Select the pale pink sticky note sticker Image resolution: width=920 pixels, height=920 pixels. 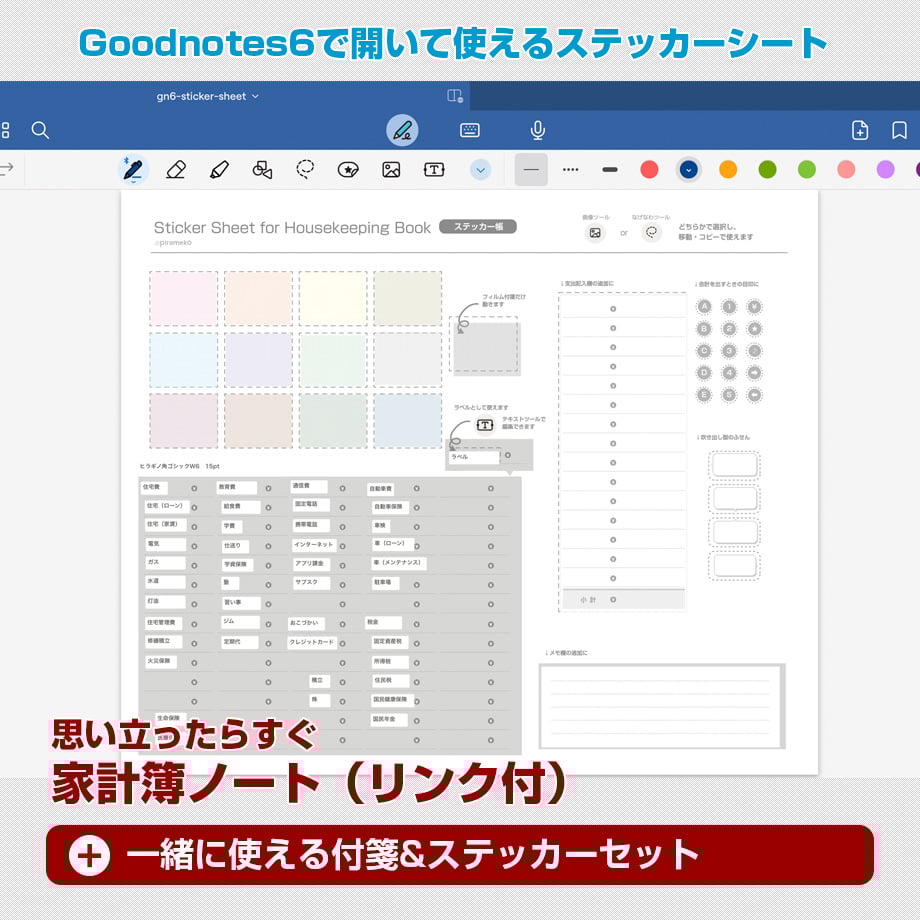[184, 298]
